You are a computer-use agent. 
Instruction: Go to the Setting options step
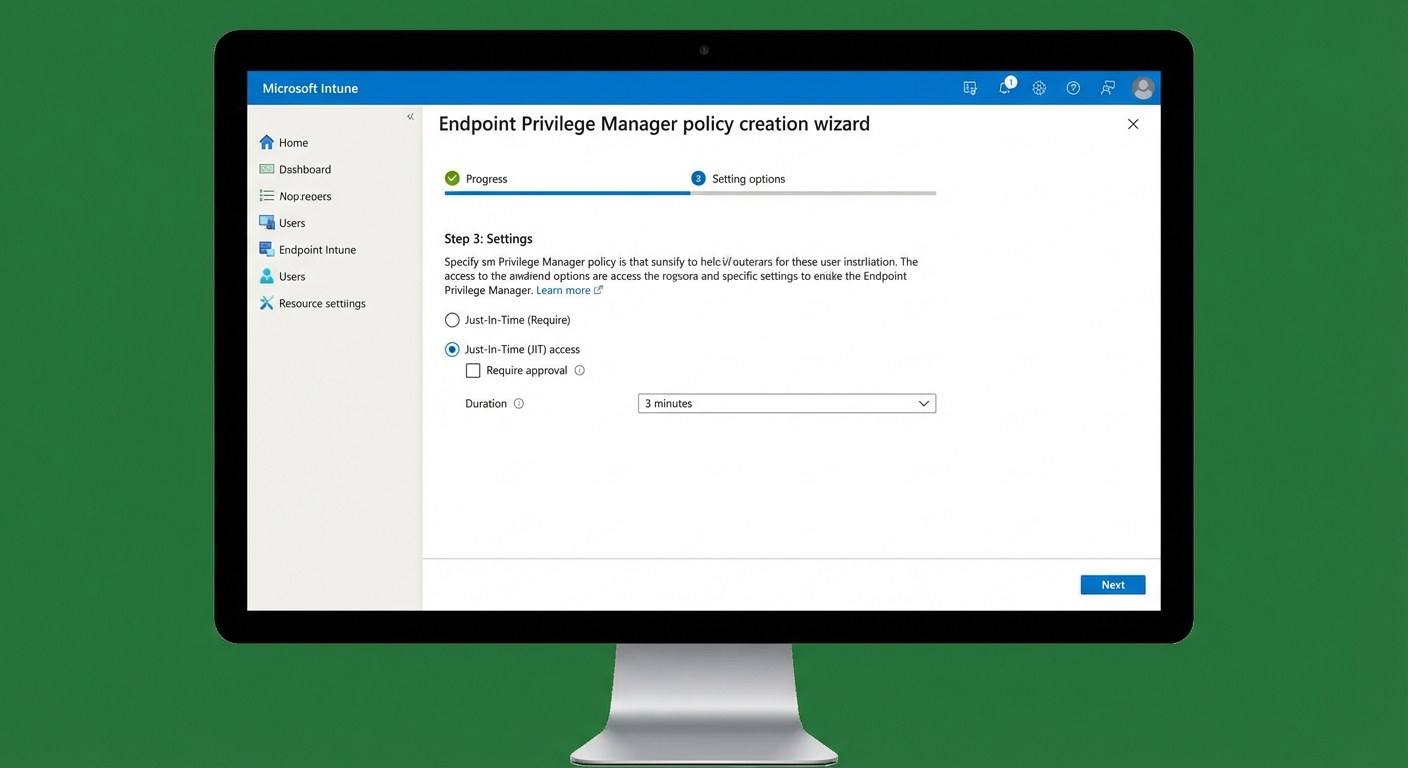(x=738, y=179)
